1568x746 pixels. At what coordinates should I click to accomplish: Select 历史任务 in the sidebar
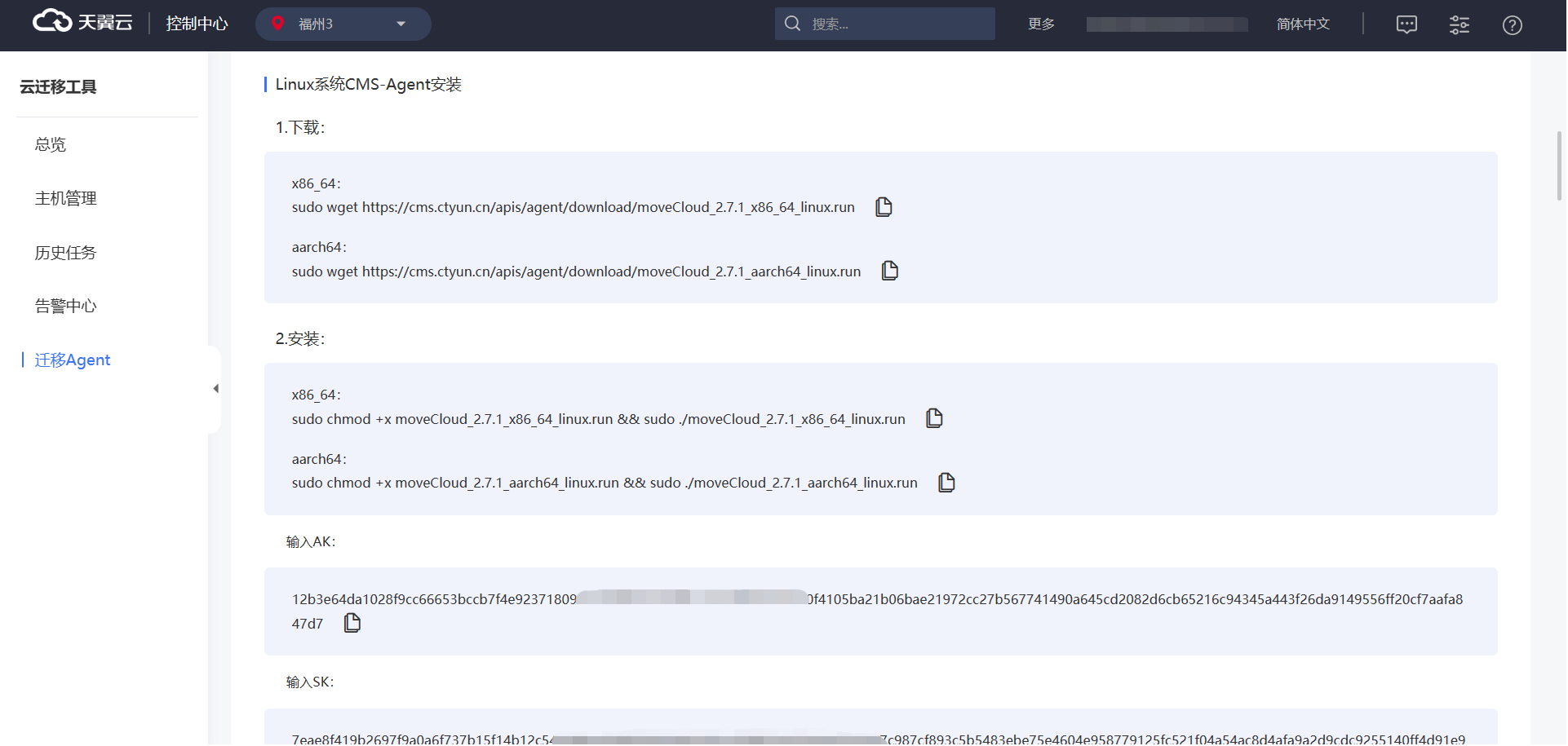(x=65, y=253)
